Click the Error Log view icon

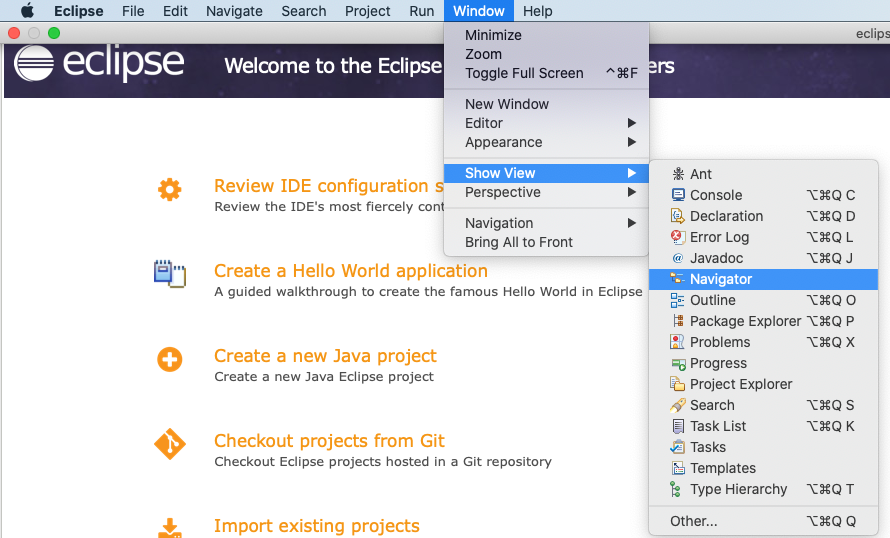click(678, 237)
